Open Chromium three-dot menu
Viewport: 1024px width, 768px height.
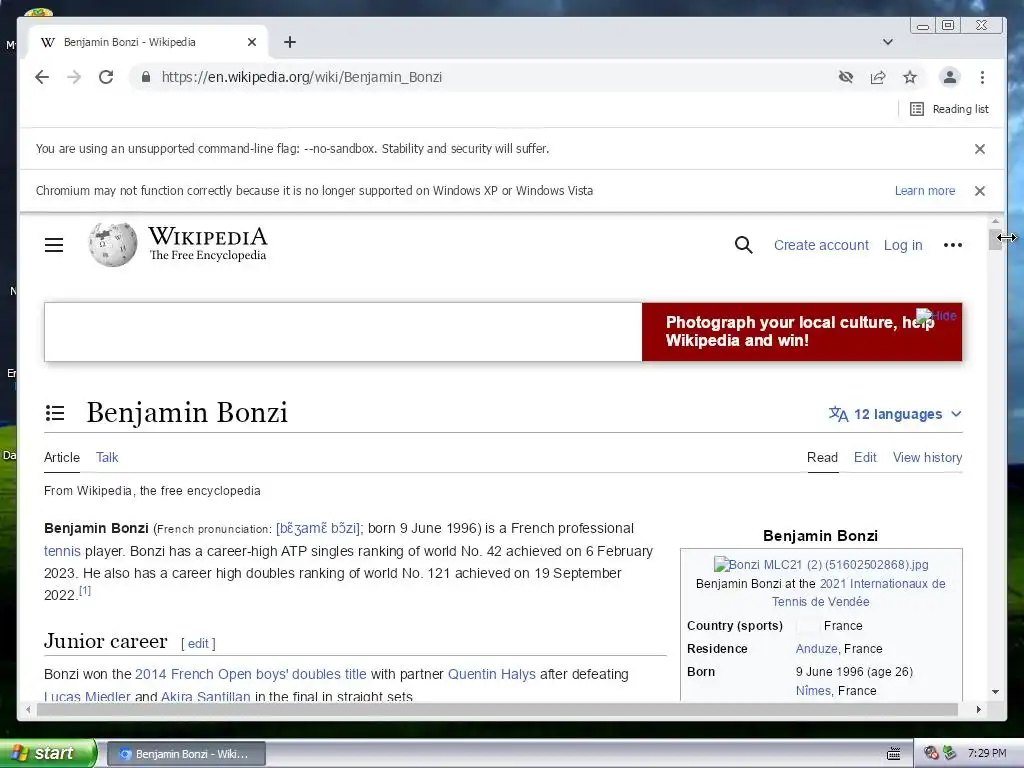pos(982,77)
